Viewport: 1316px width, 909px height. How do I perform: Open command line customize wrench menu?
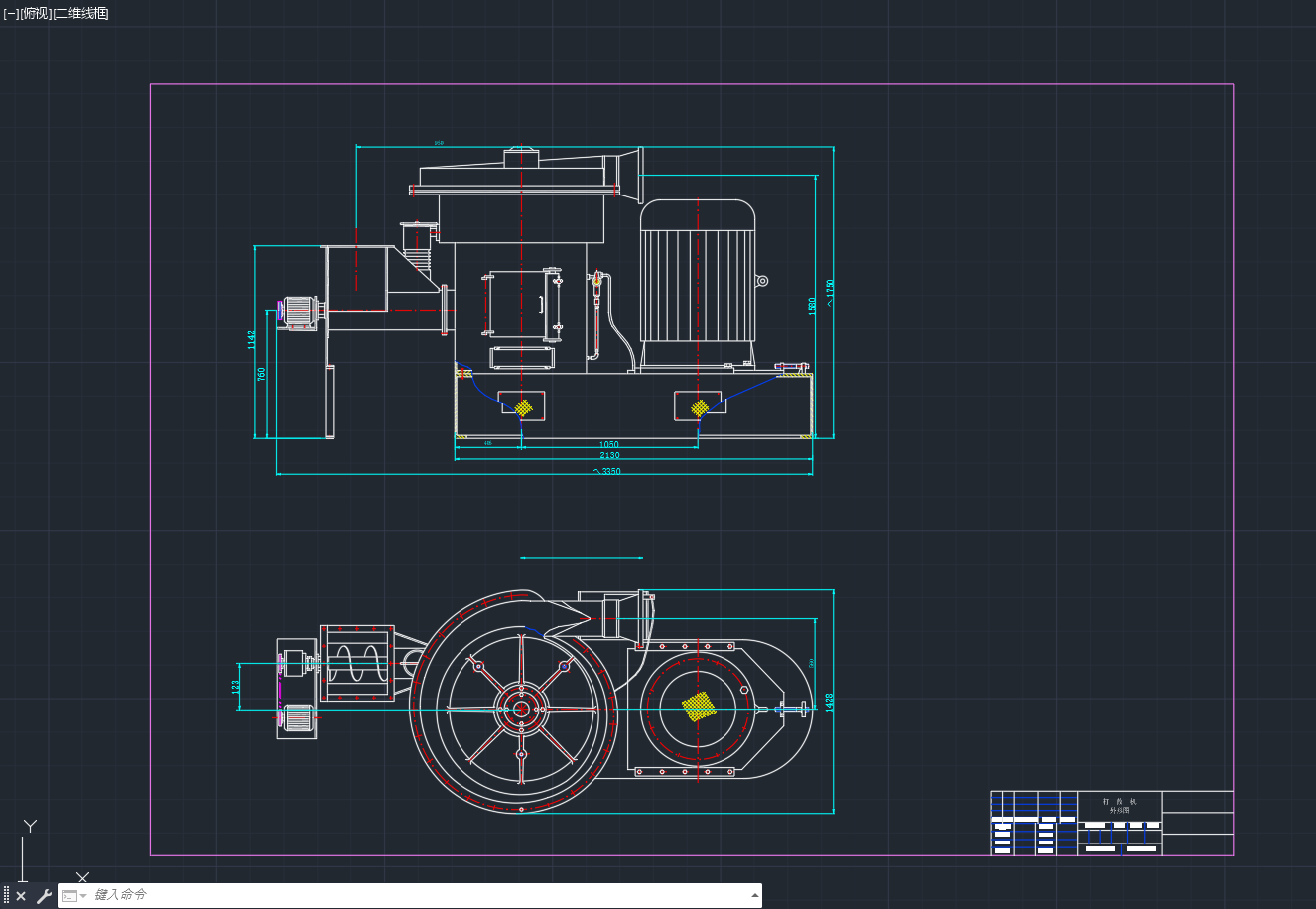tap(44, 896)
